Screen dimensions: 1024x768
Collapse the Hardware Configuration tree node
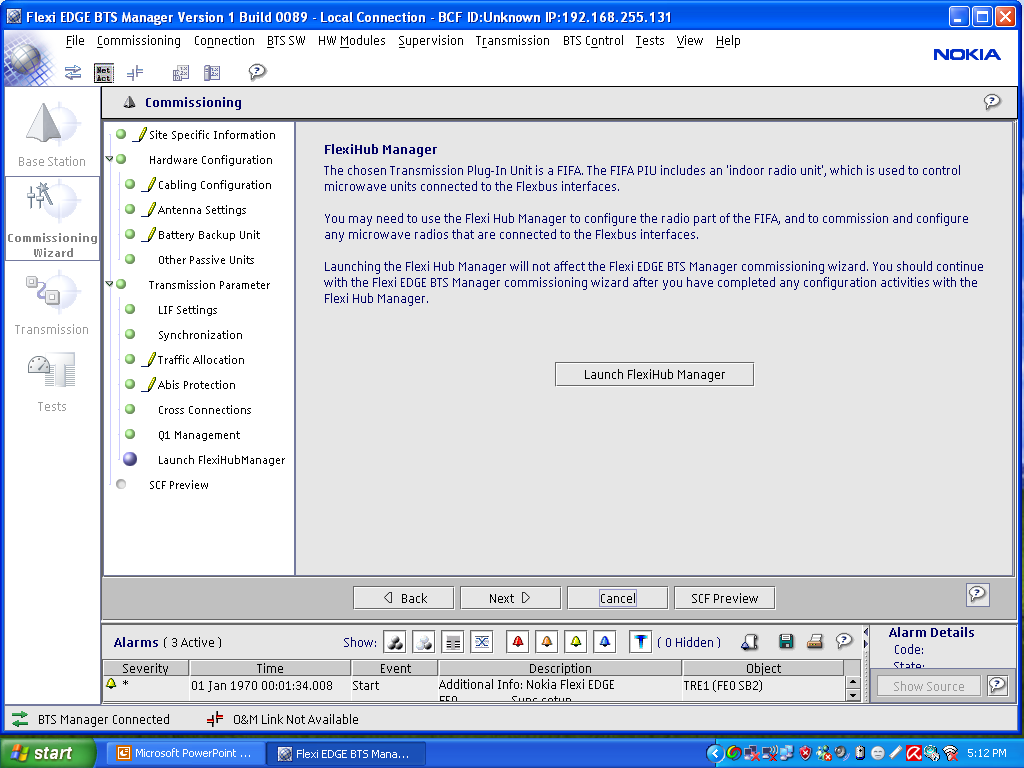tap(109, 160)
